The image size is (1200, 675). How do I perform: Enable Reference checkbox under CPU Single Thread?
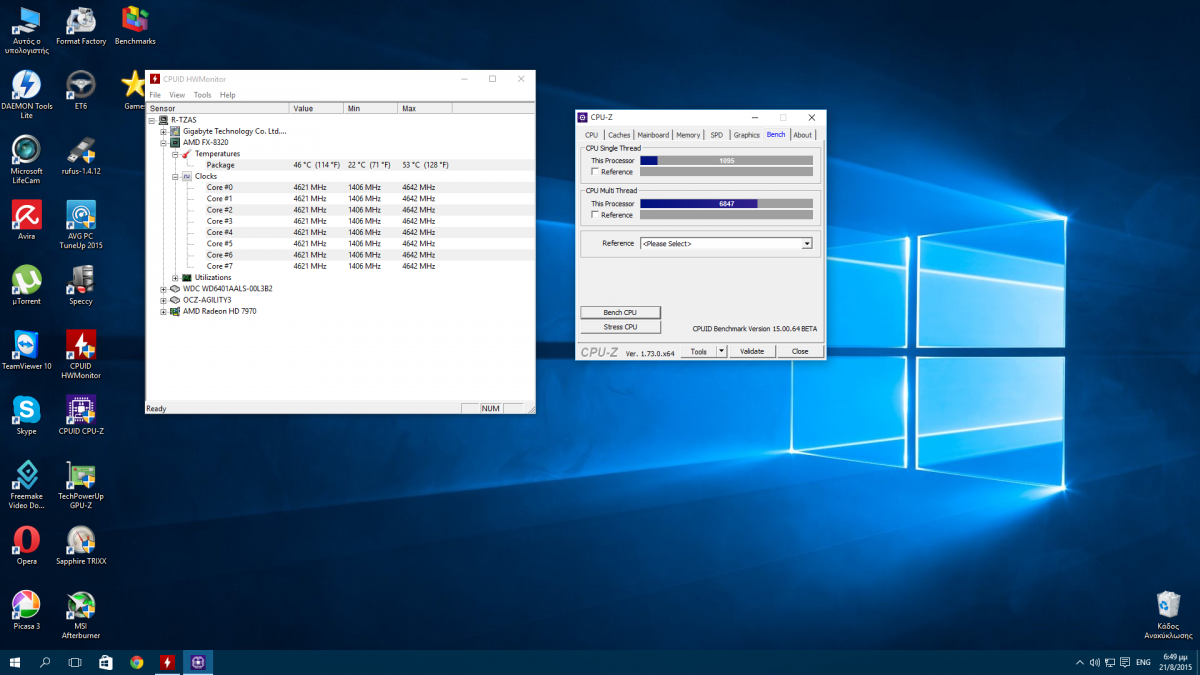tap(595, 172)
